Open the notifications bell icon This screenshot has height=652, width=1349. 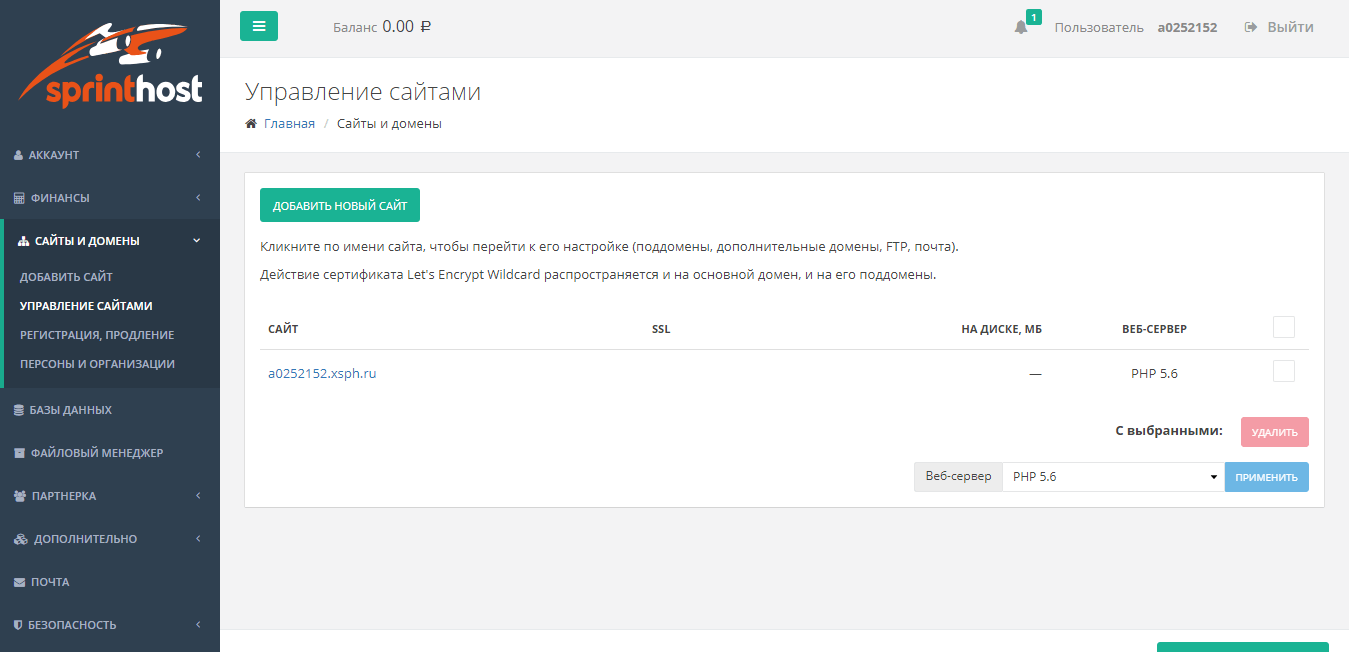click(x=1020, y=28)
